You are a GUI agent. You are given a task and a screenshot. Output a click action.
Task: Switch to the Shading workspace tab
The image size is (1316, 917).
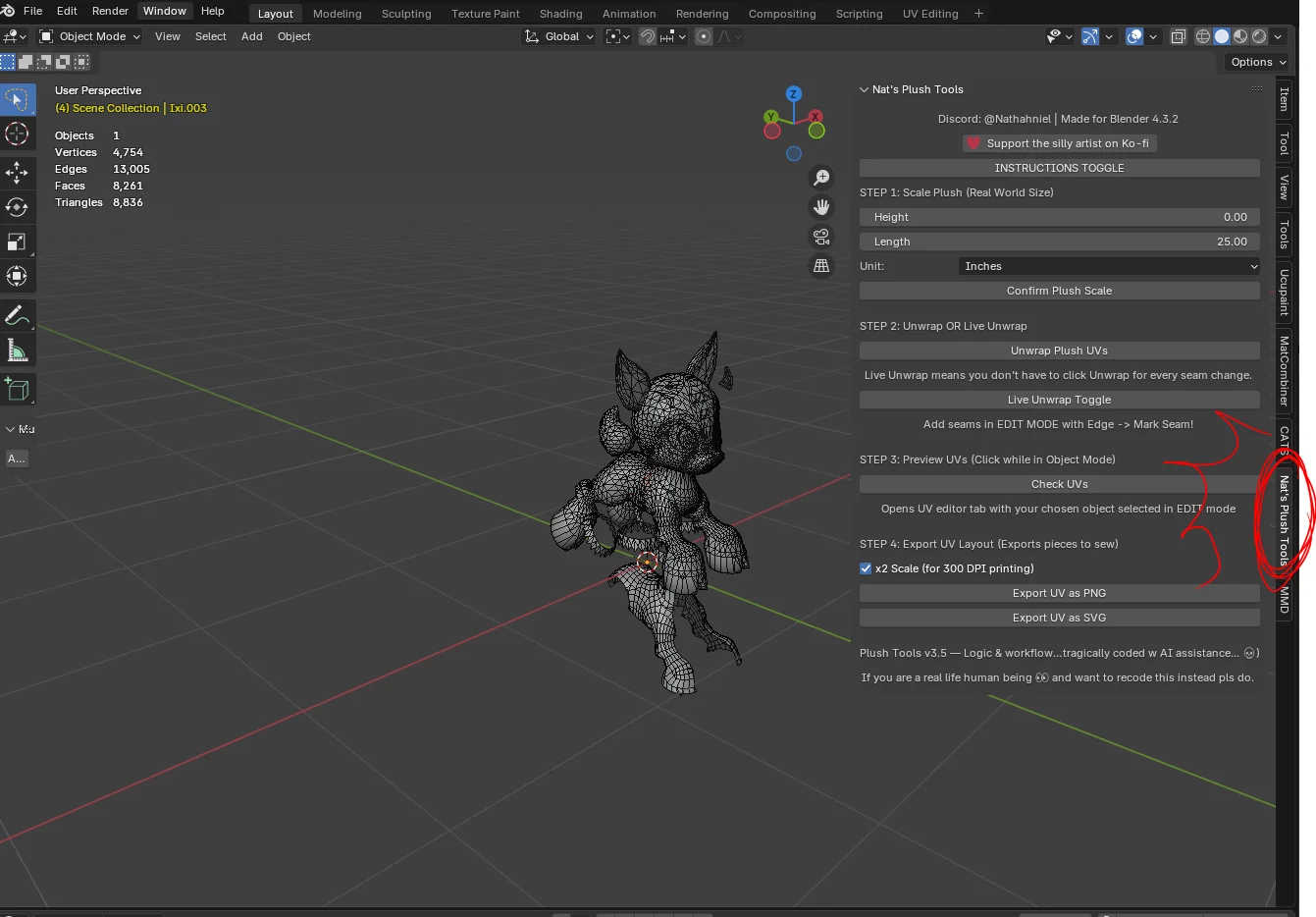point(560,13)
